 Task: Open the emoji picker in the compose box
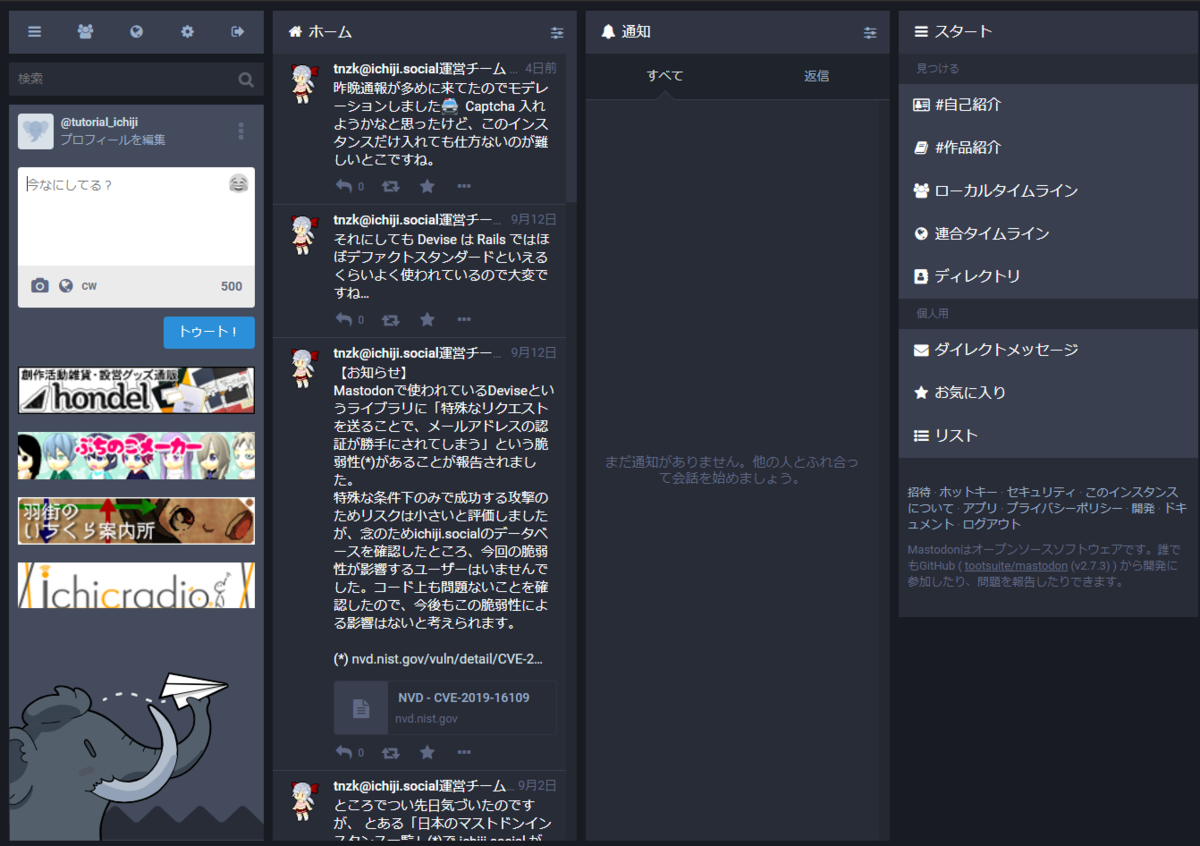click(238, 184)
